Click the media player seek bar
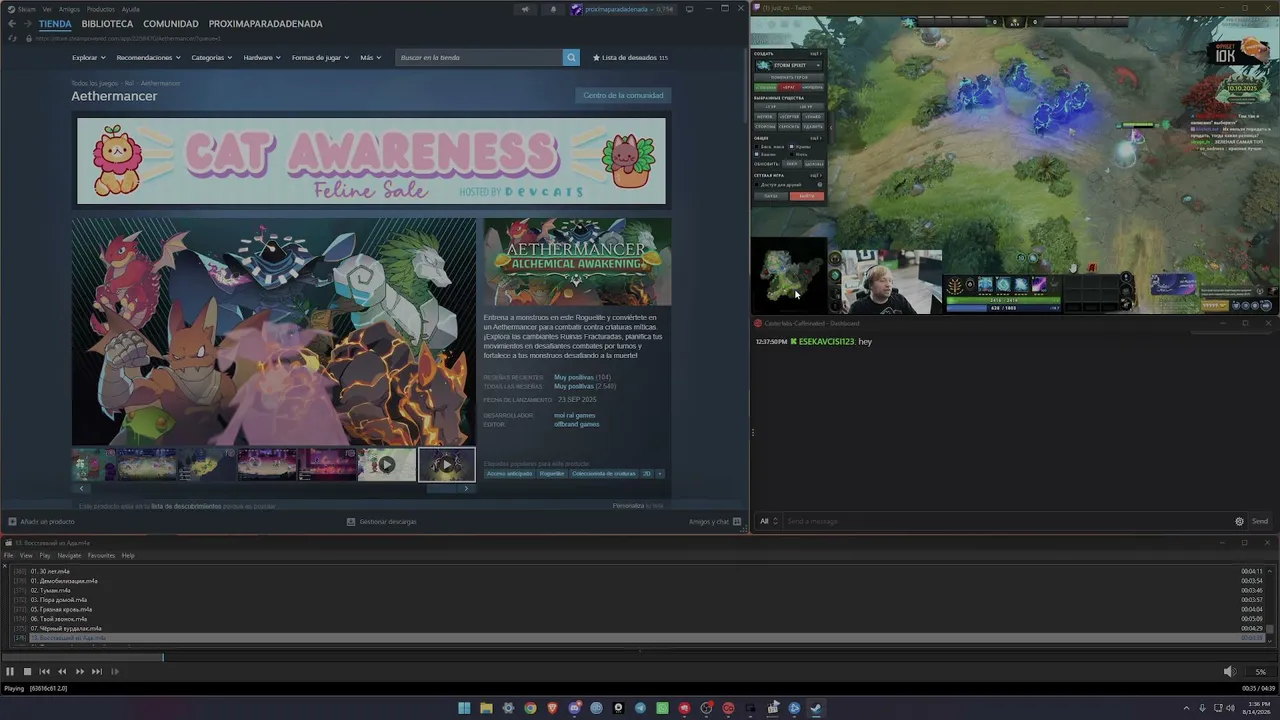 (x=640, y=657)
